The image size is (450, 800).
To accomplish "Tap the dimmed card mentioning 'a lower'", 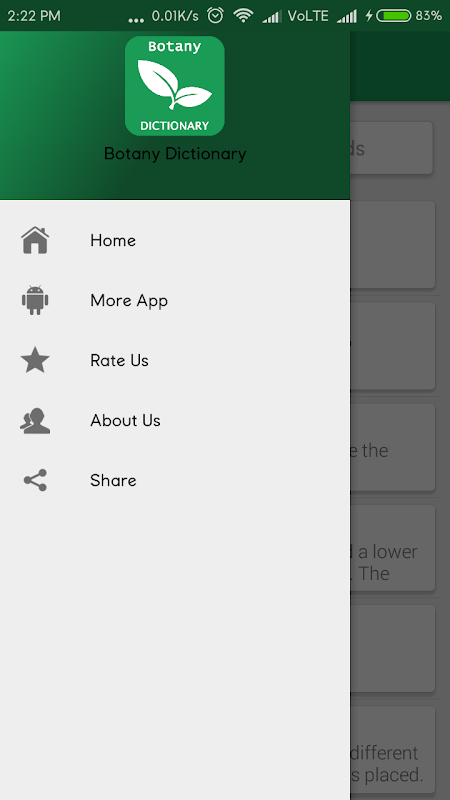I will [x=392, y=547].
